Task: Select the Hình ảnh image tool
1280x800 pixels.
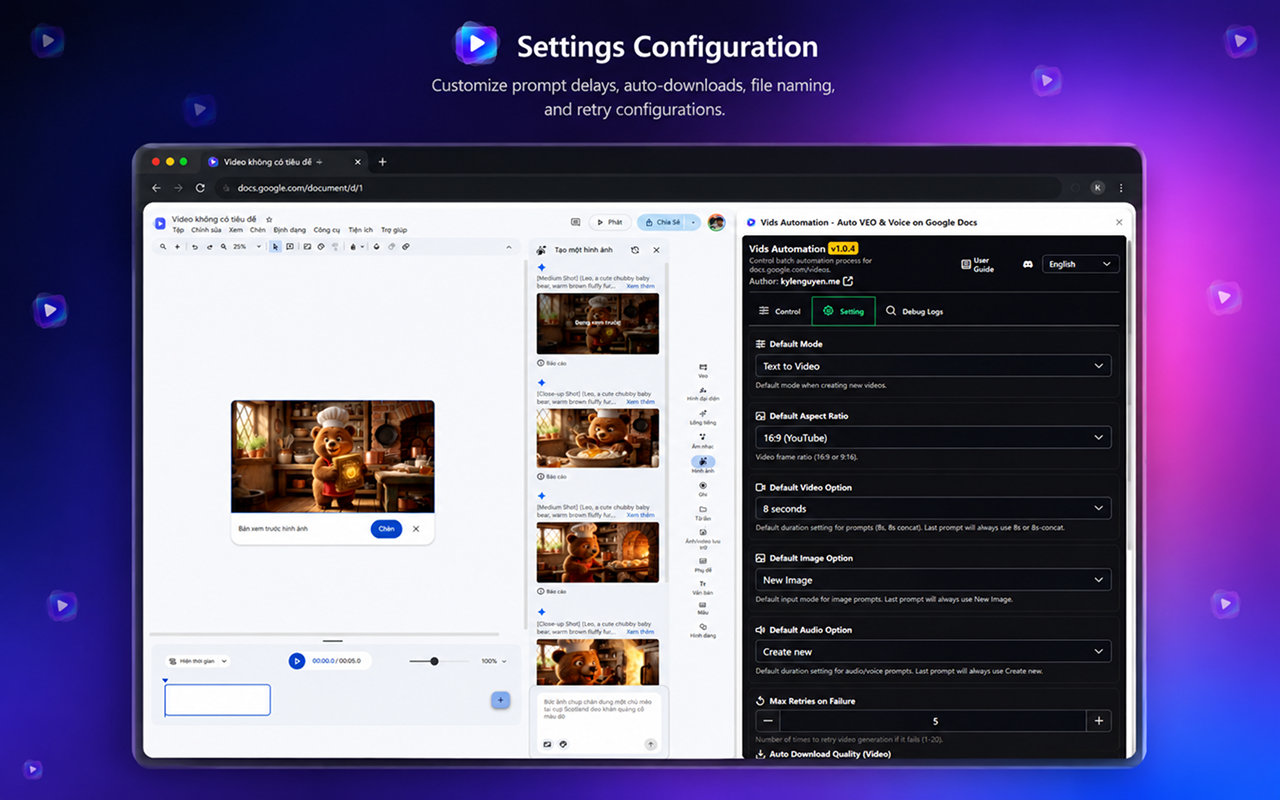Action: point(703,465)
